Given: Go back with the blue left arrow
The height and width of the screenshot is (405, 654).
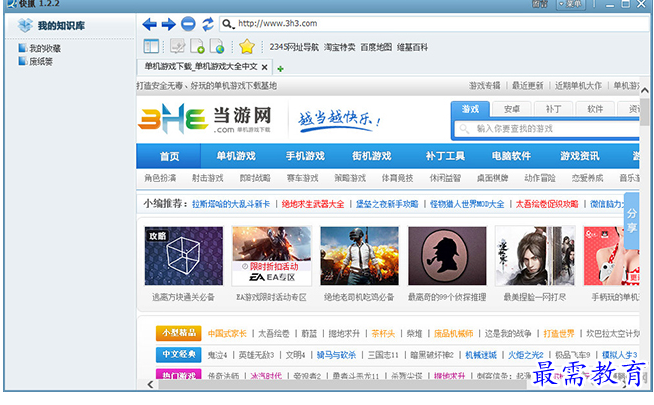Looking at the screenshot, I should pyautogui.click(x=149, y=24).
